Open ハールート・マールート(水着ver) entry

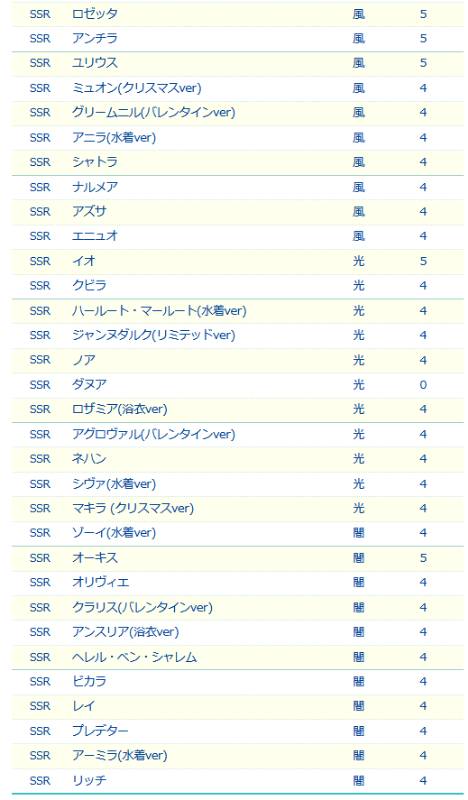click(159, 311)
